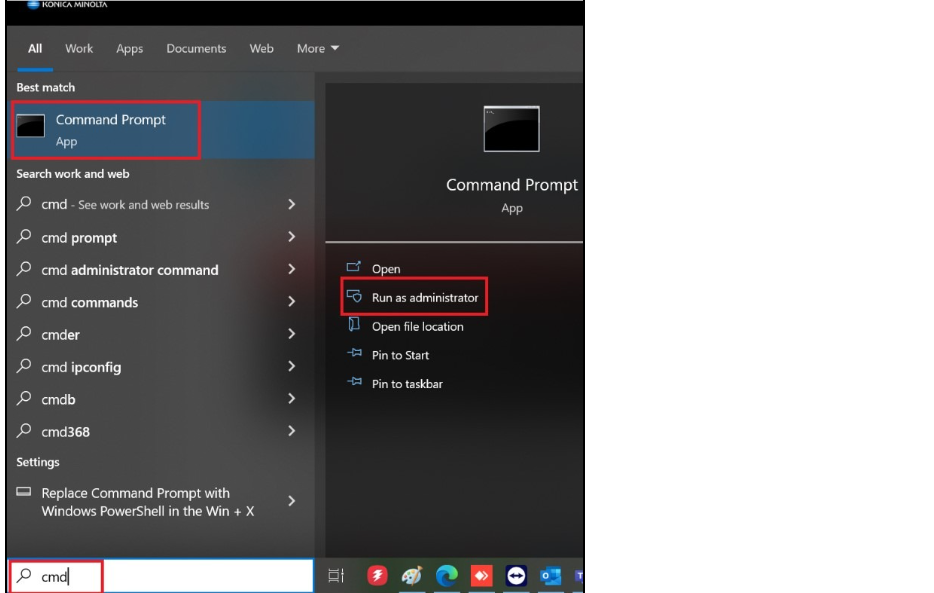Viewport: 934px width, 593px height.
Task: Launch Microsoft Edge from the taskbar
Action: 446,576
